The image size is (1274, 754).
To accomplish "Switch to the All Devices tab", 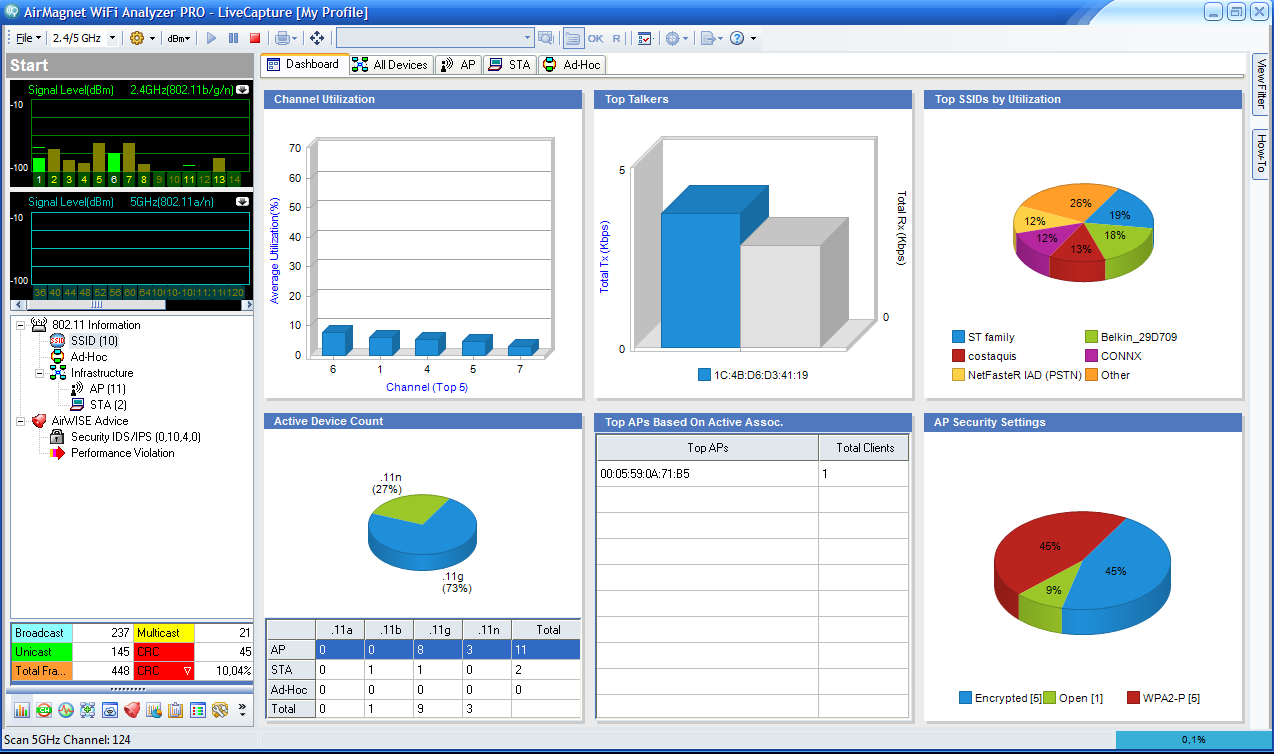I will point(390,65).
